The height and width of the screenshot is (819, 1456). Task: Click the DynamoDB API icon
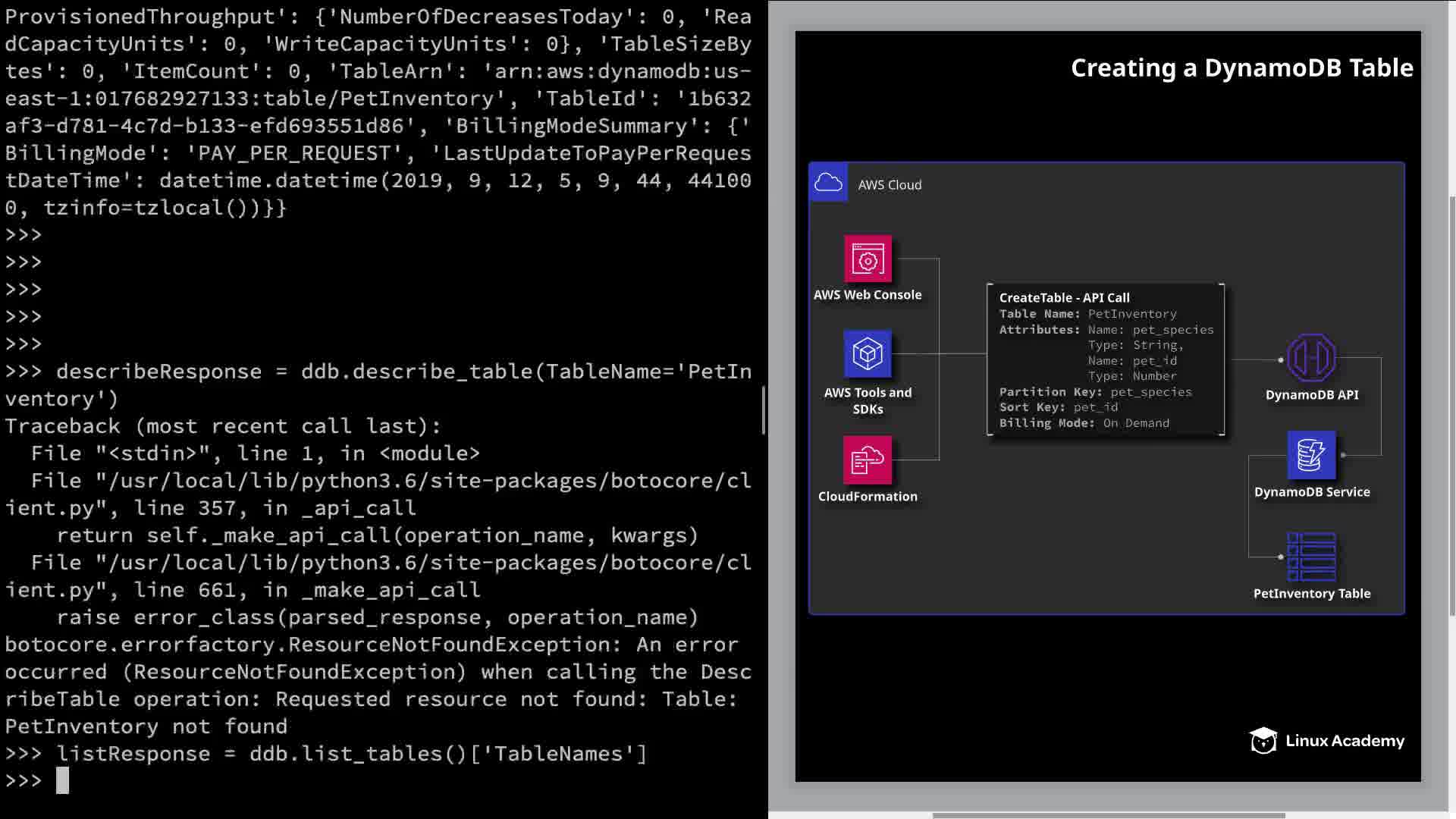coord(1311,358)
